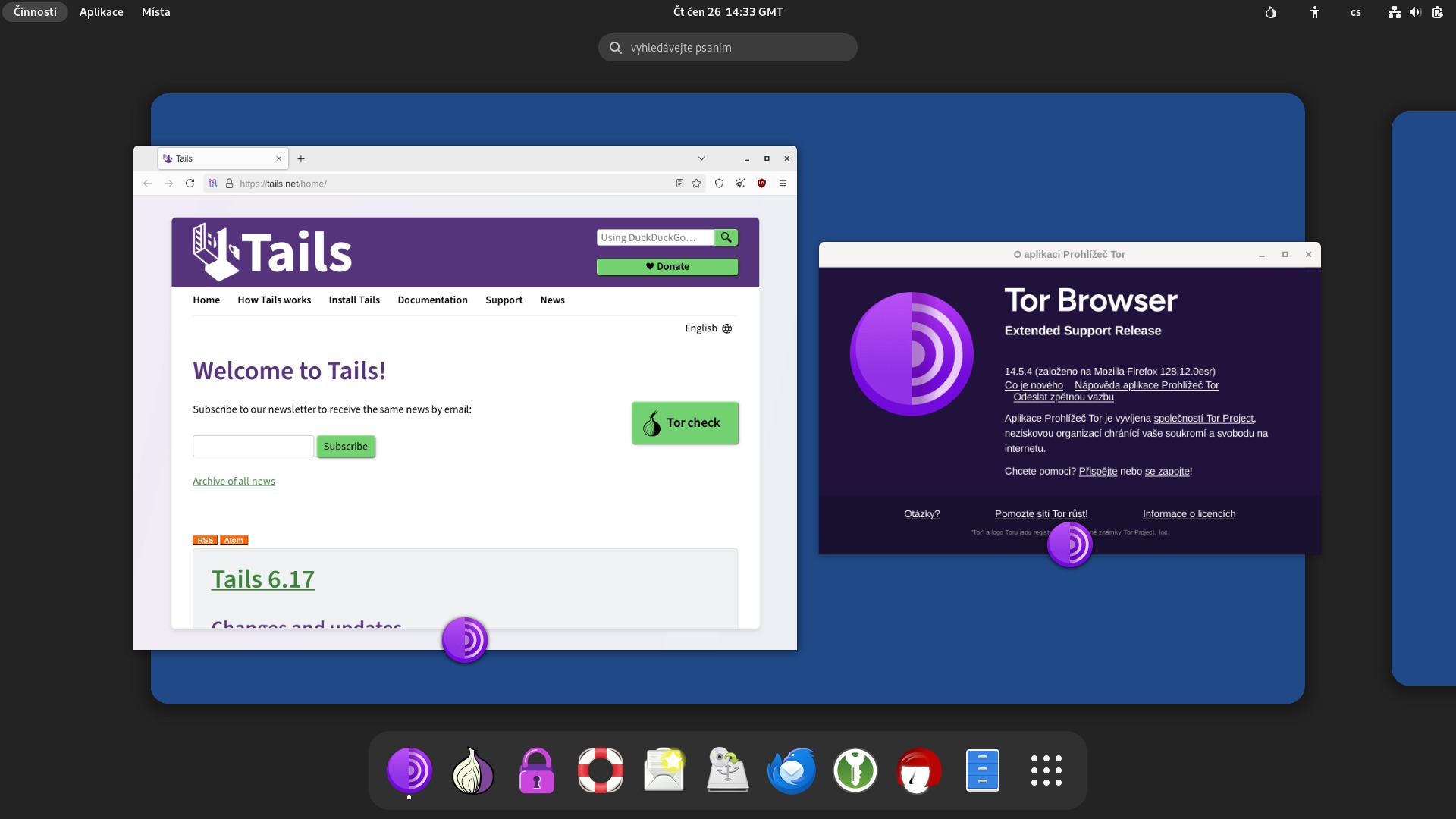
Task: Open the system status menu with the volume icon
Action: click(1415, 12)
